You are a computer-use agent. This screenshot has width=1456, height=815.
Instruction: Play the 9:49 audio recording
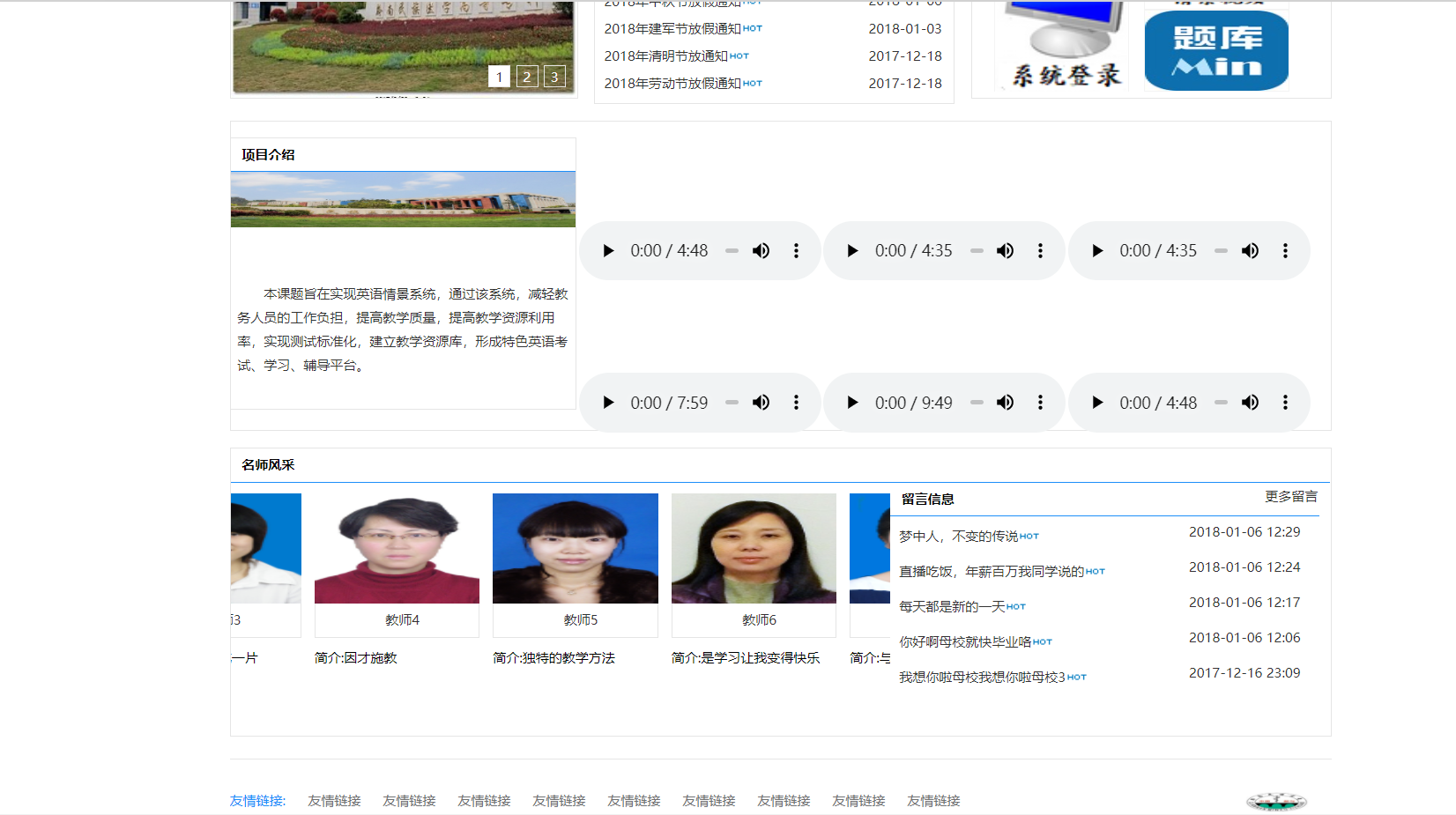click(x=852, y=402)
